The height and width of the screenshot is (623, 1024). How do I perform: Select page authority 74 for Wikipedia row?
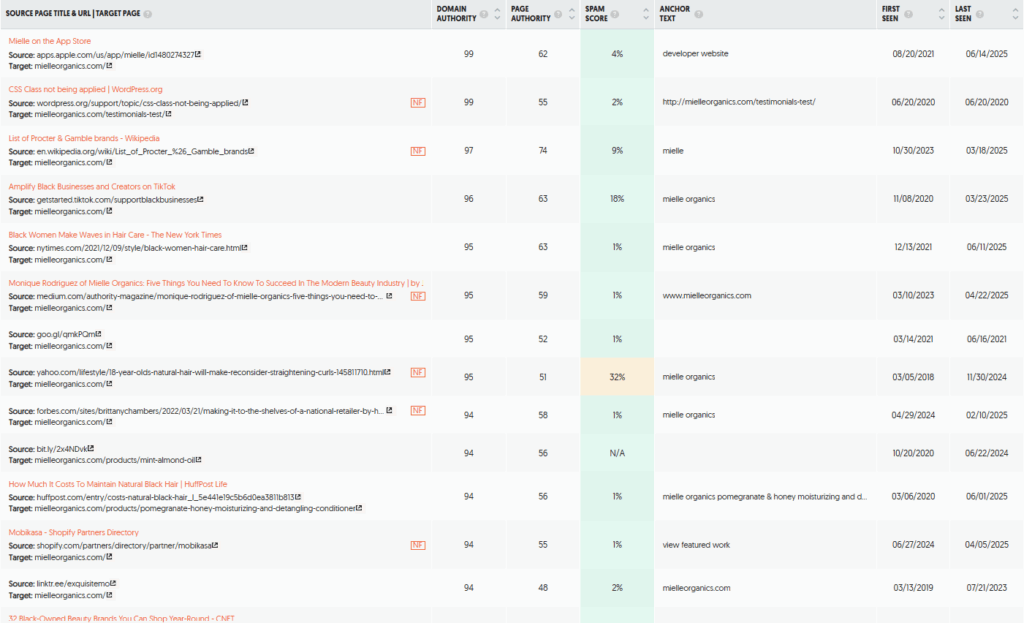543,150
